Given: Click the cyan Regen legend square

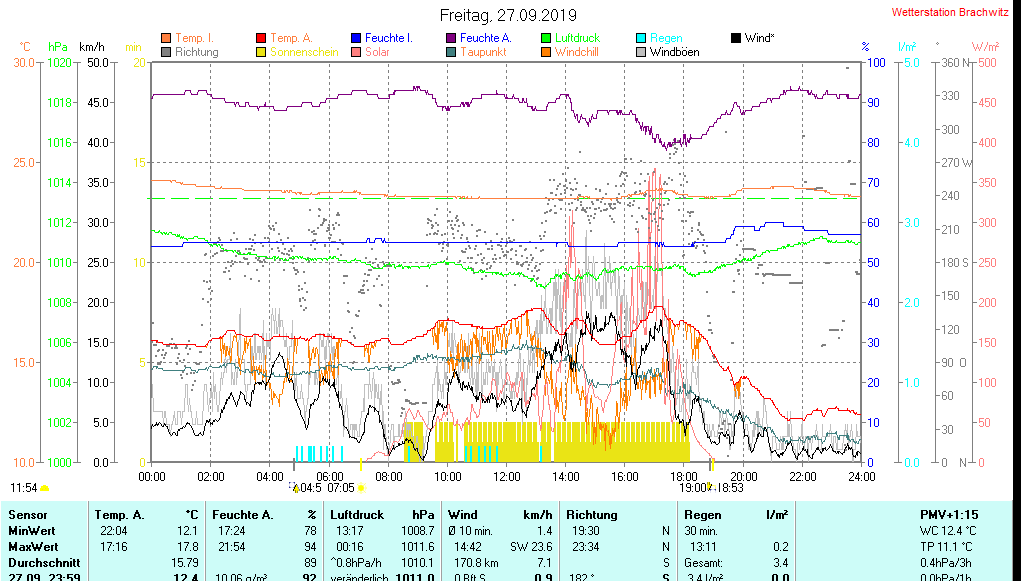Looking at the screenshot, I should pyautogui.click(x=642, y=38).
